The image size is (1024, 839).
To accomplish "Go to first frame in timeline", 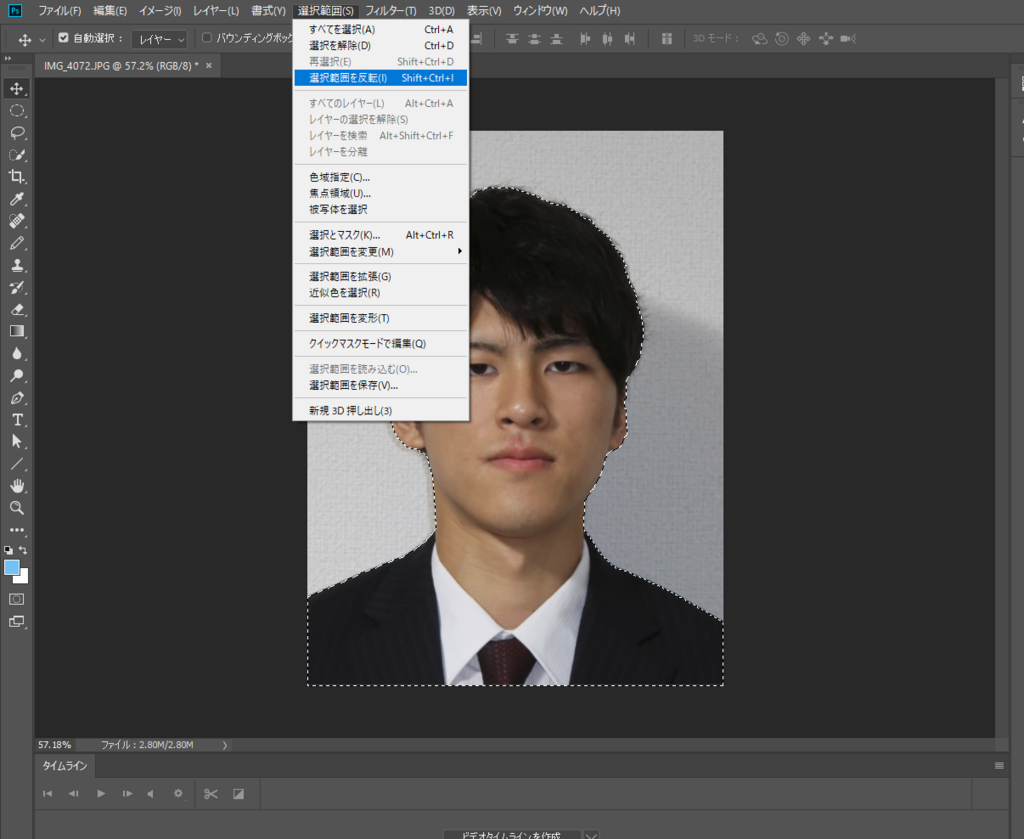I will click(47, 794).
